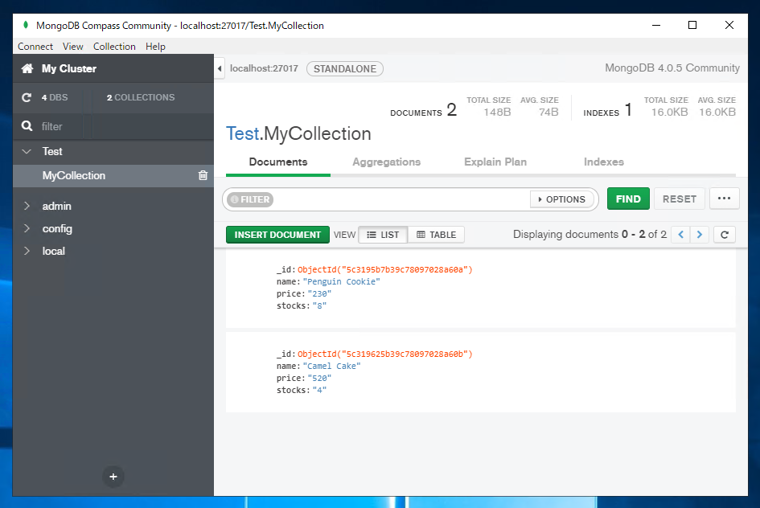Expand the admin database
Screen dimensions: 760x508
(x=27, y=206)
